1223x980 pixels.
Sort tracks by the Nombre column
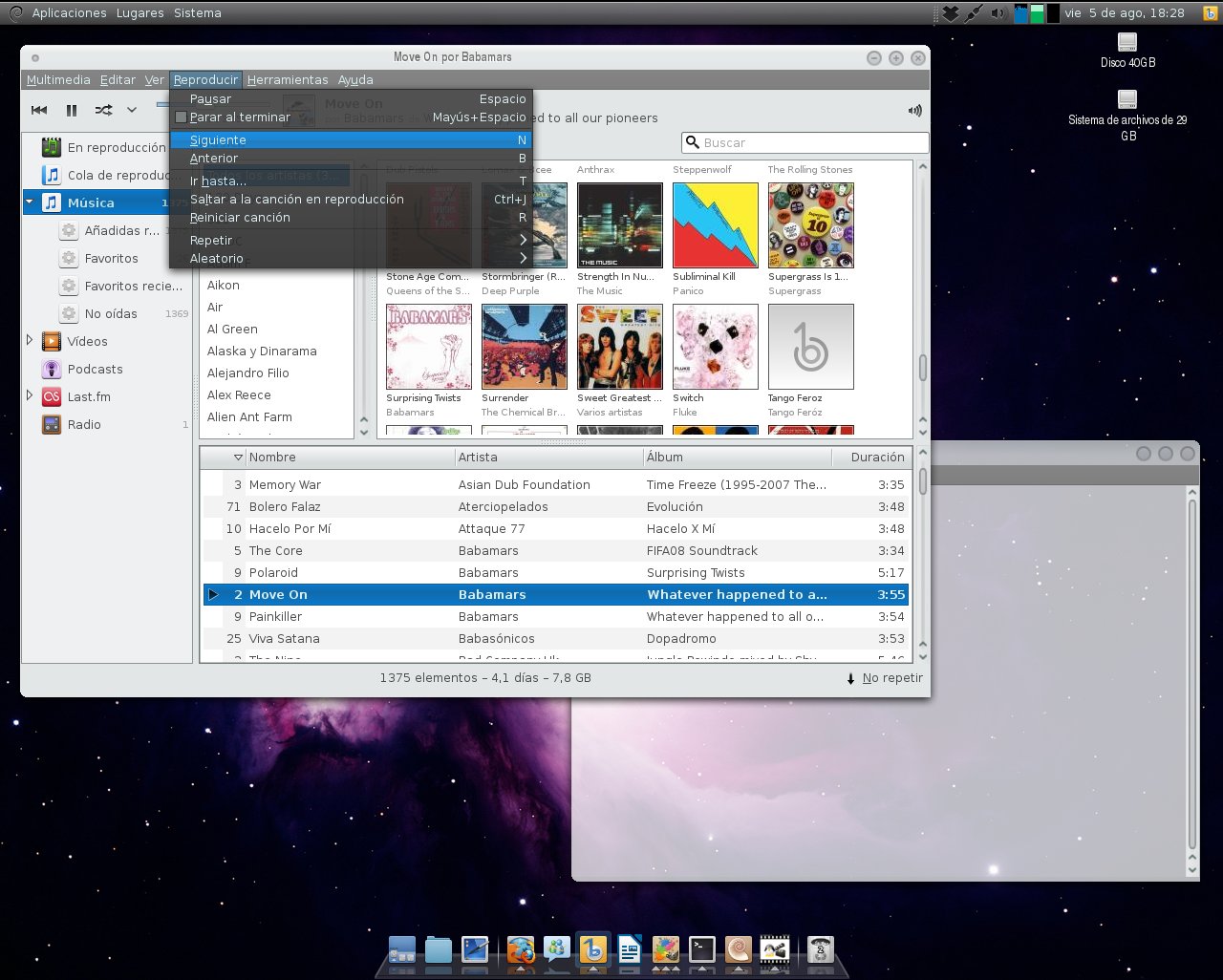(350, 458)
